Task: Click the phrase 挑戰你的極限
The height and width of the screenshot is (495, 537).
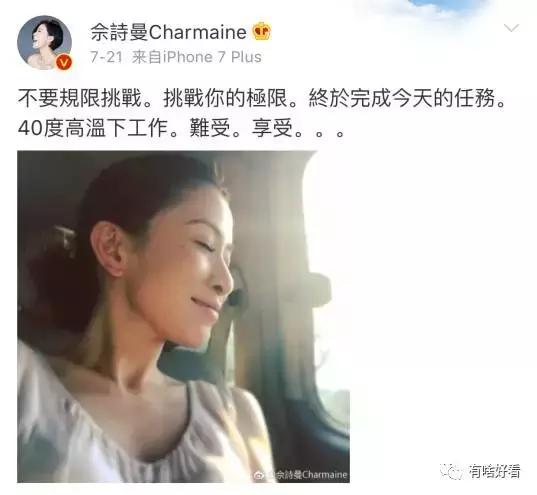Action: (225, 98)
